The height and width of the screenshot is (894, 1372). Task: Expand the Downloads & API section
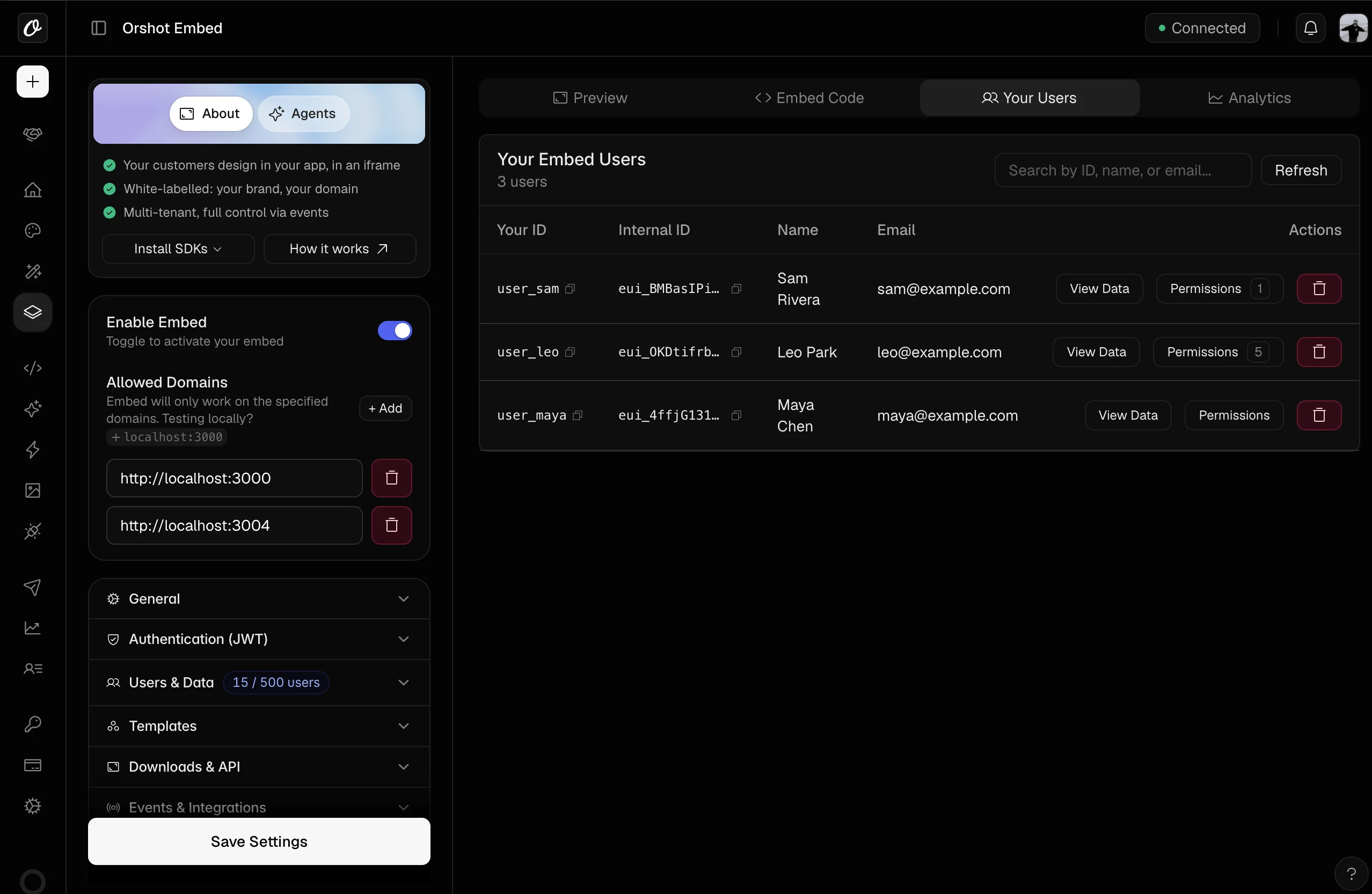(259, 767)
